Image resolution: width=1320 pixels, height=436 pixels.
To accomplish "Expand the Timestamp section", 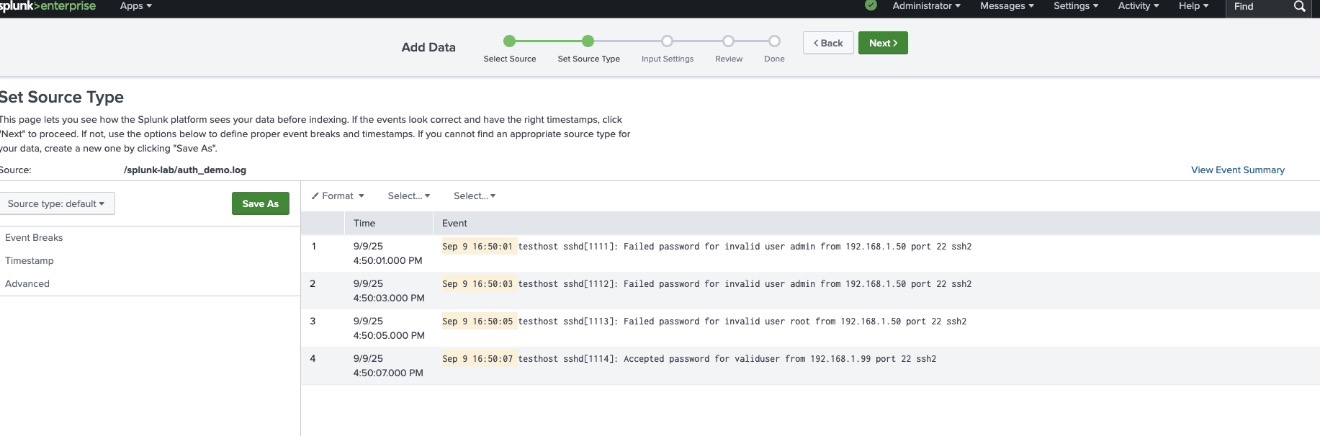I will (x=29, y=261).
